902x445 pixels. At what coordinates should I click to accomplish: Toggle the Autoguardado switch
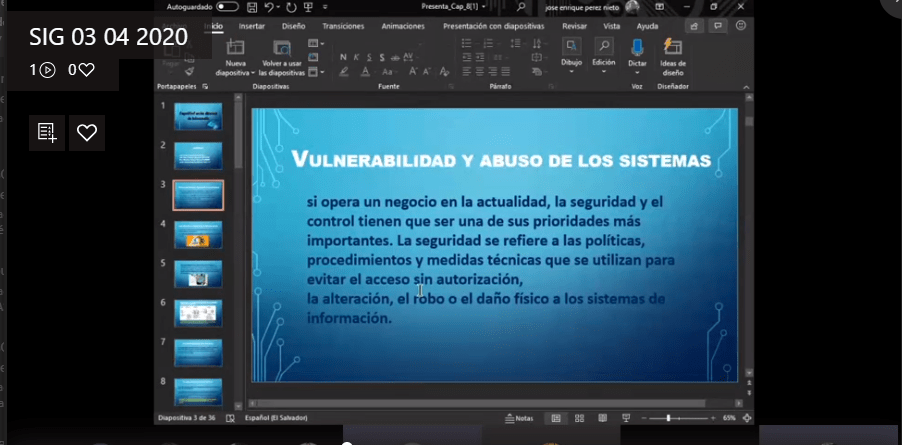click(x=227, y=6)
